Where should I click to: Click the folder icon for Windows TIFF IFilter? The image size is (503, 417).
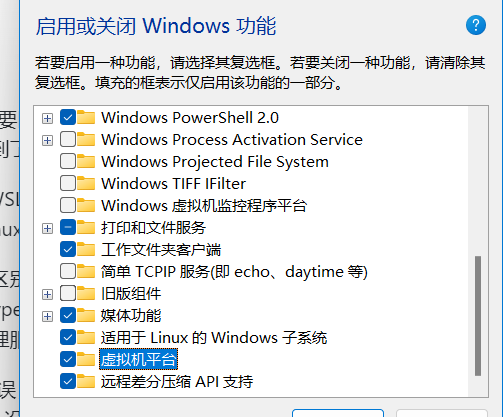tap(86, 183)
